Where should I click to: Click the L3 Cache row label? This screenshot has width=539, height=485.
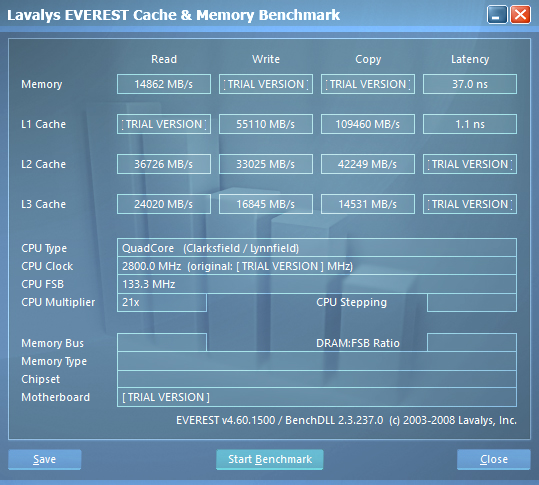pyautogui.click(x=43, y=204)
